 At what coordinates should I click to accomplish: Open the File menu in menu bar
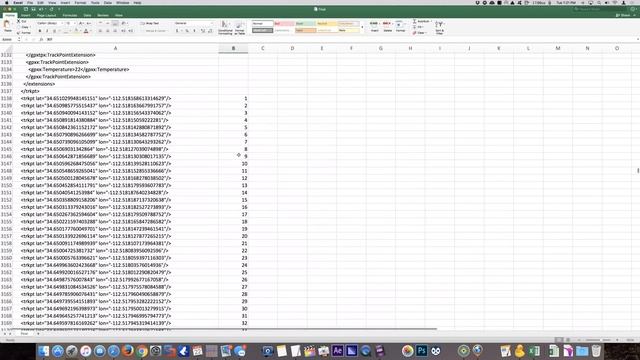point(30,2)
